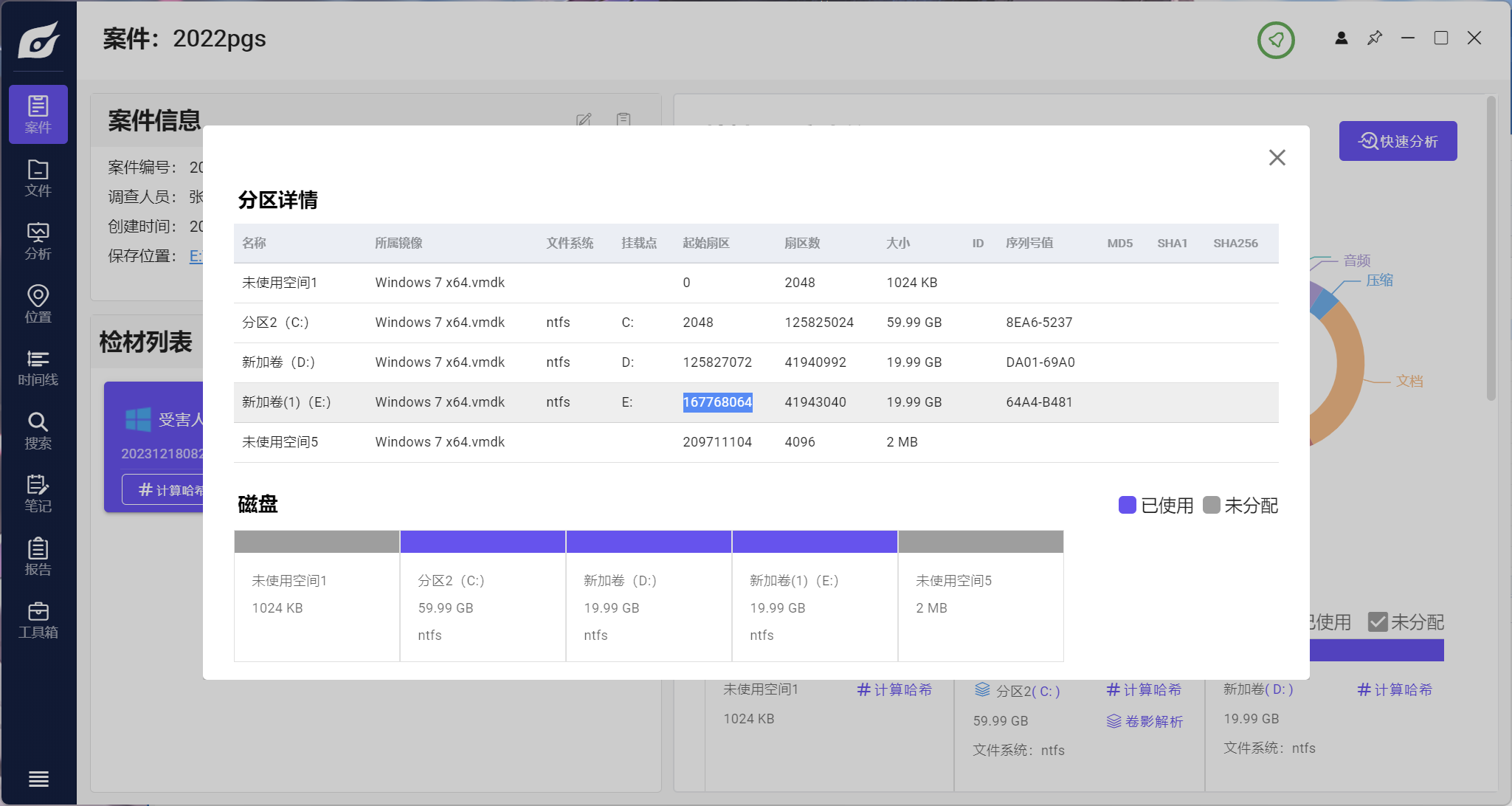The image size is (1512, 806).
Task: Open the 工具箱 (Toolbox) sidebar section
Action: tap(38, 620)
